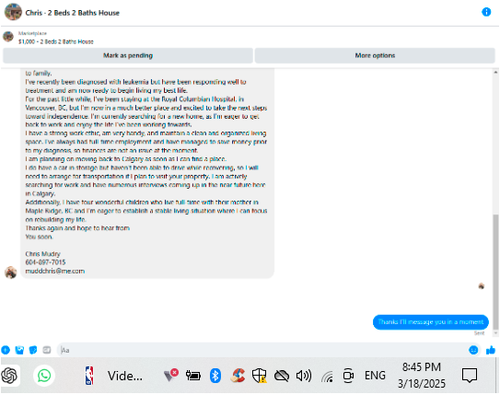
Task: Open ChatGPT from the taskbar
Action: click(x=9, y=376)
